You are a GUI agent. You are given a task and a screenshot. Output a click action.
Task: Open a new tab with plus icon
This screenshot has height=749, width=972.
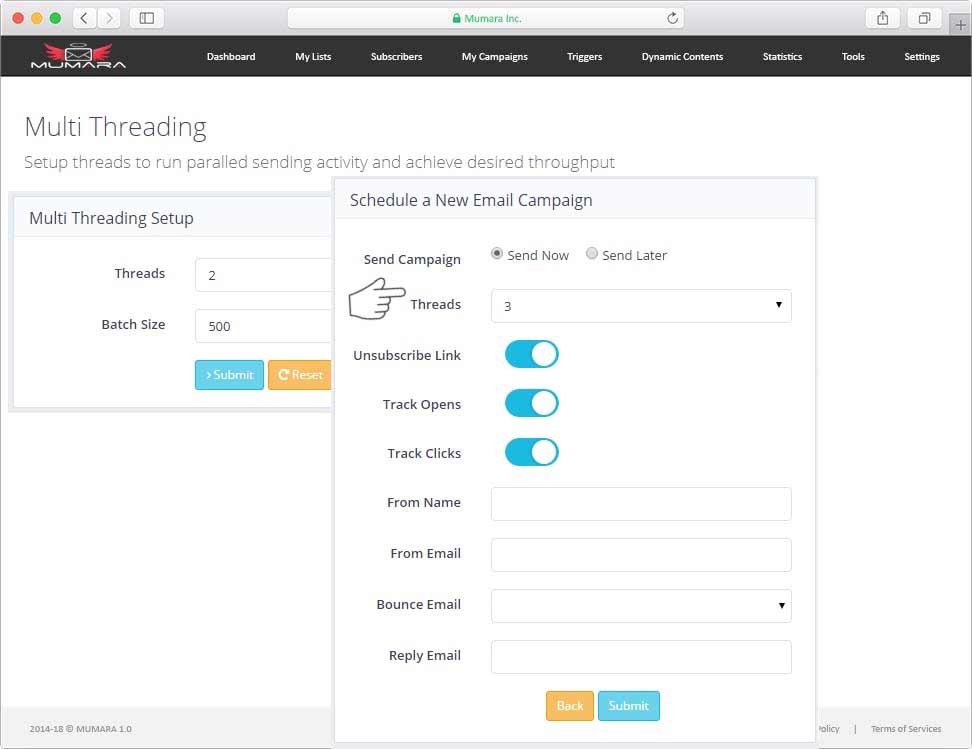(961, 25)
